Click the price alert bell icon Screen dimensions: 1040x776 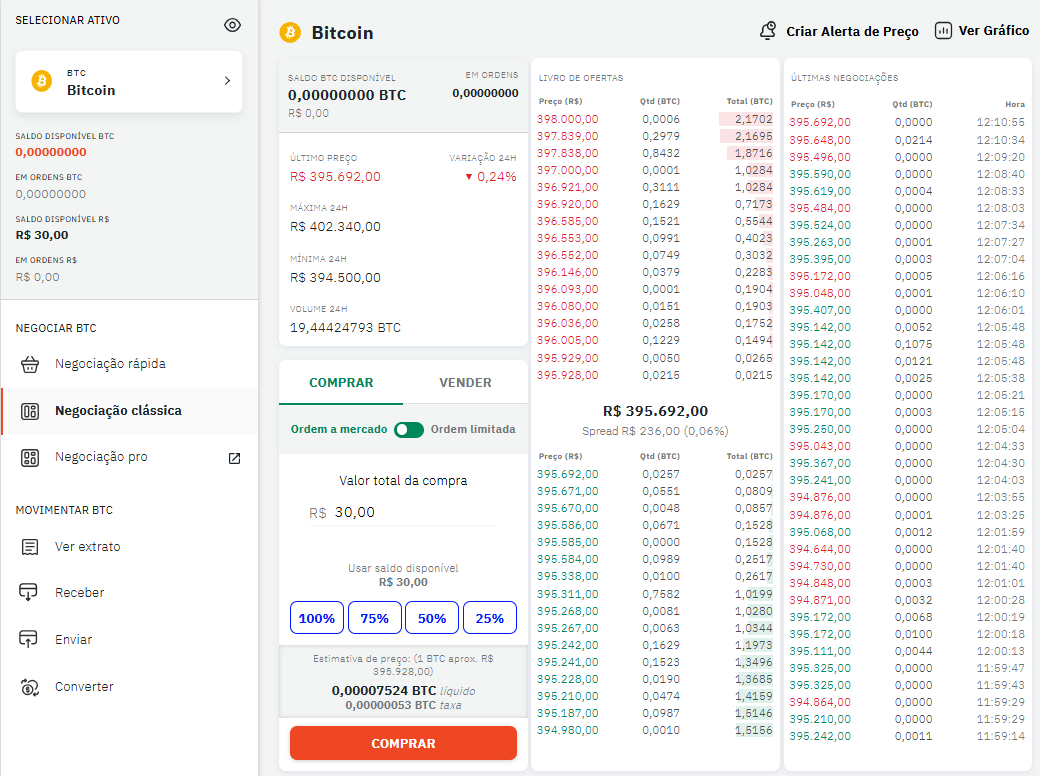click(767, 31)
